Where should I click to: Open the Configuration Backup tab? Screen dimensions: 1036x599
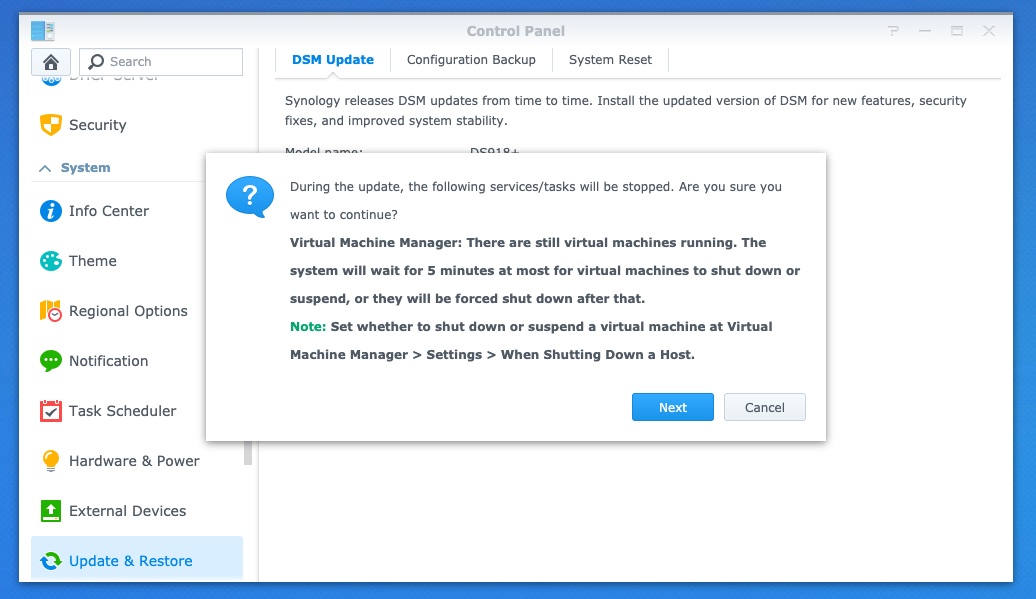click(471, 59)
